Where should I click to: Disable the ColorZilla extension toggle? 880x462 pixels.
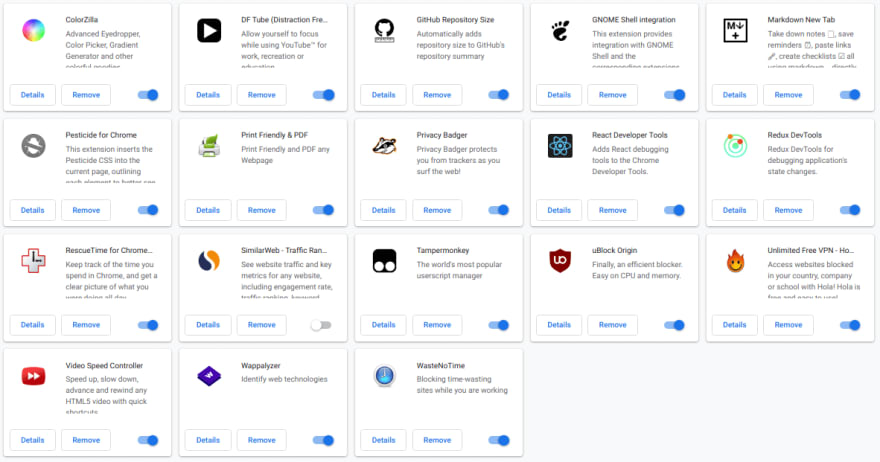pyautogui.click(x=148, y=95)
